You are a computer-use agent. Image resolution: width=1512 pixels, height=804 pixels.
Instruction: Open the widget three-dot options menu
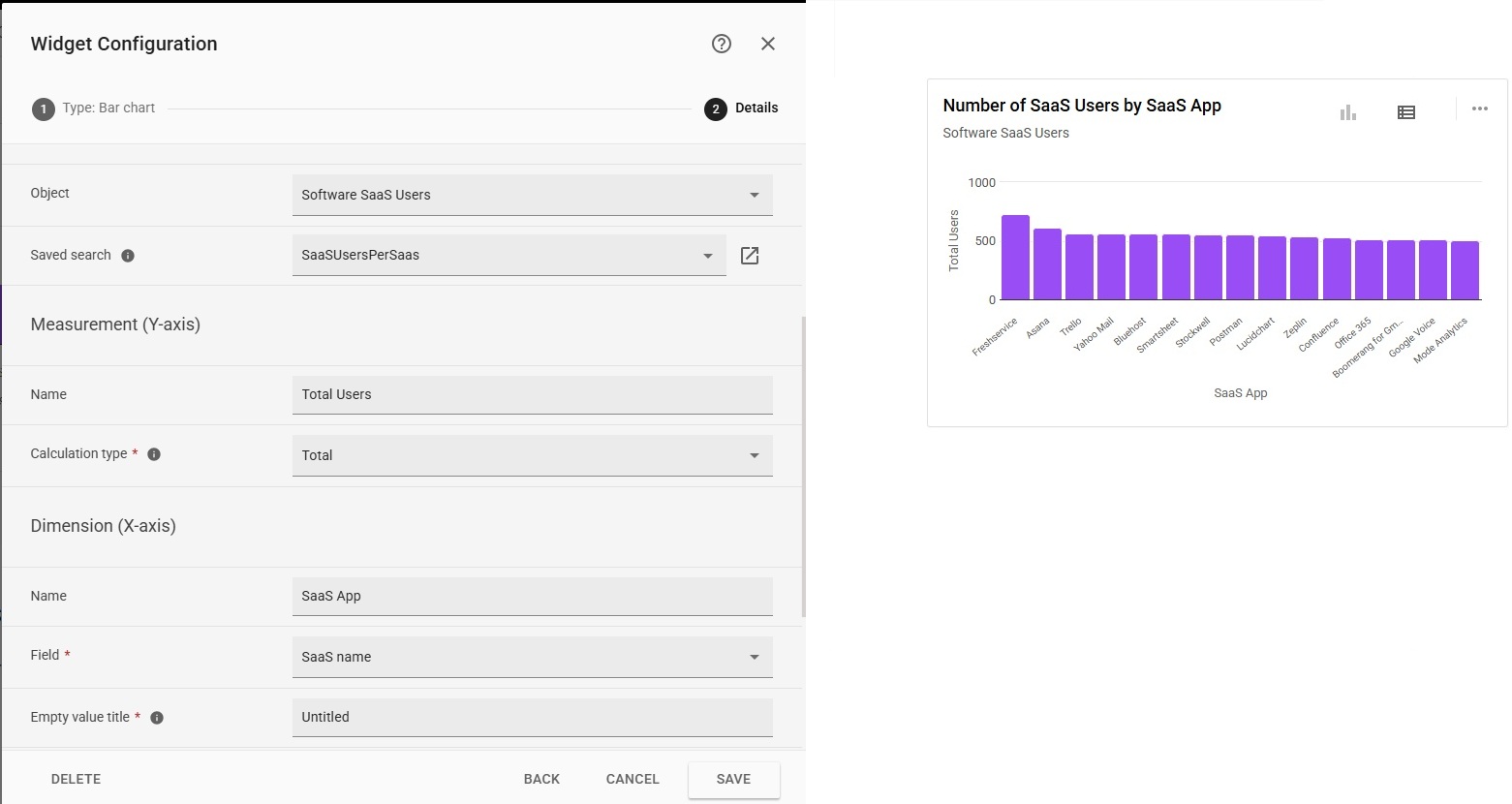[1480, 108]
